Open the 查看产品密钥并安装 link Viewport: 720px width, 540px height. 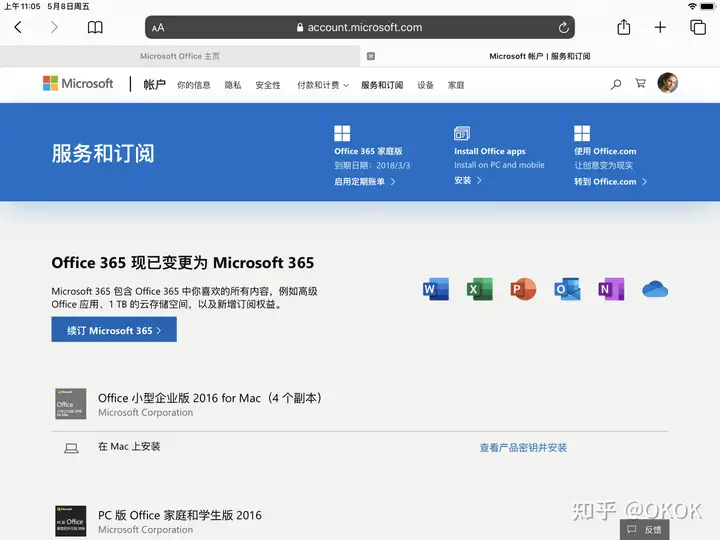coord(523,447)
